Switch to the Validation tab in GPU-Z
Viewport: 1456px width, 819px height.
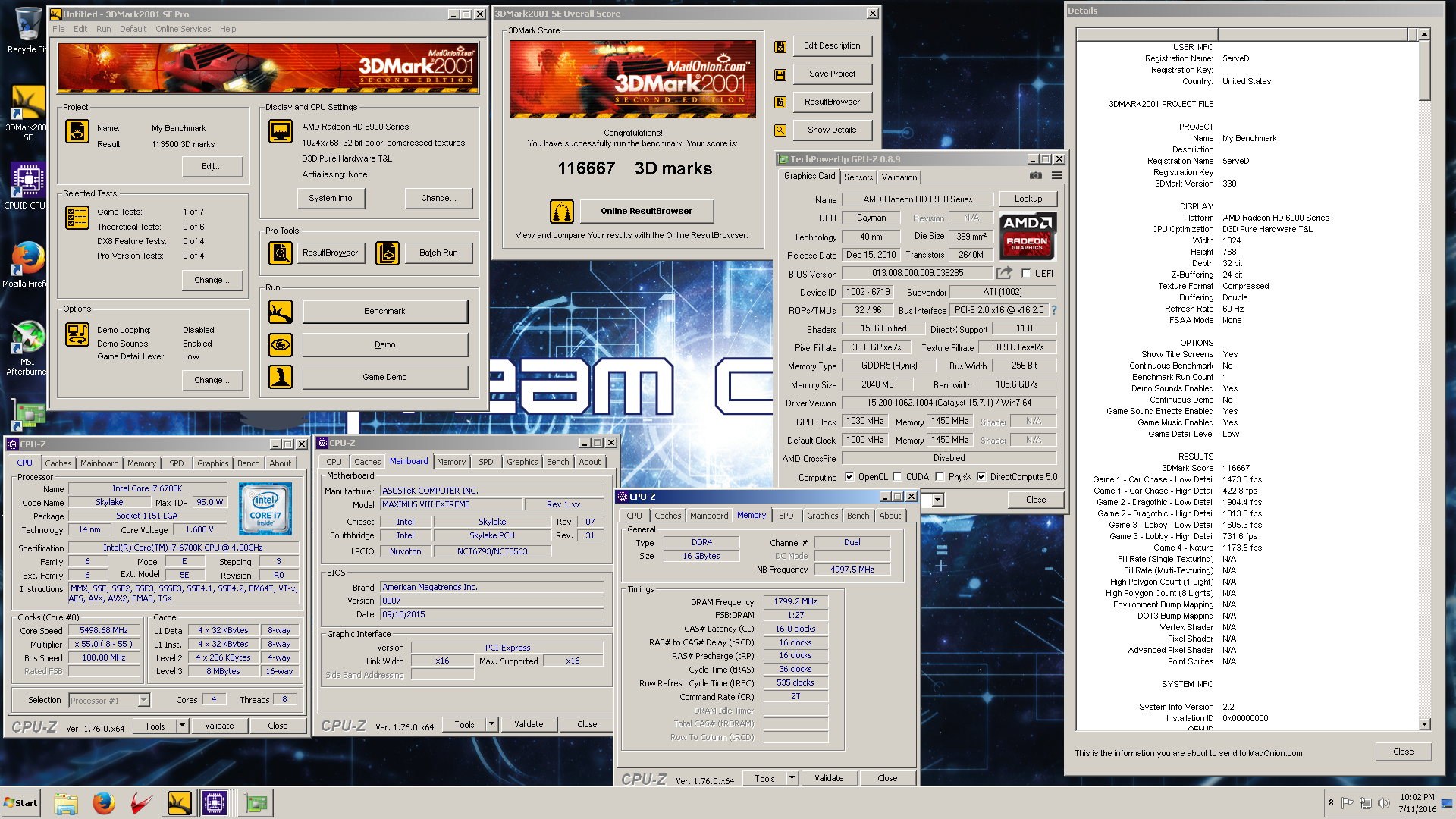coord(899,177)
